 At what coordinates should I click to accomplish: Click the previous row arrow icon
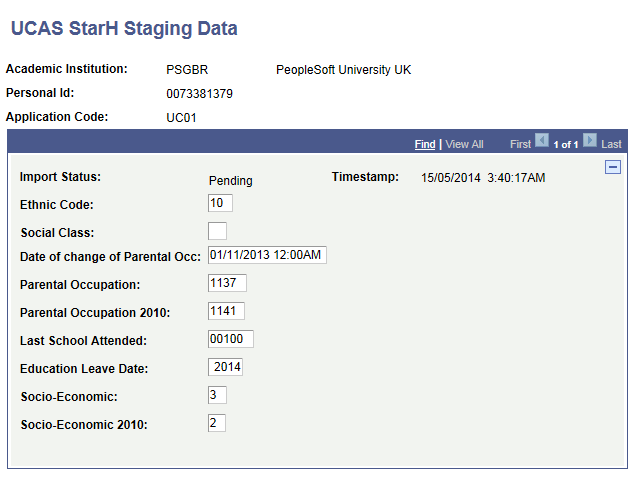coord(542,143)
